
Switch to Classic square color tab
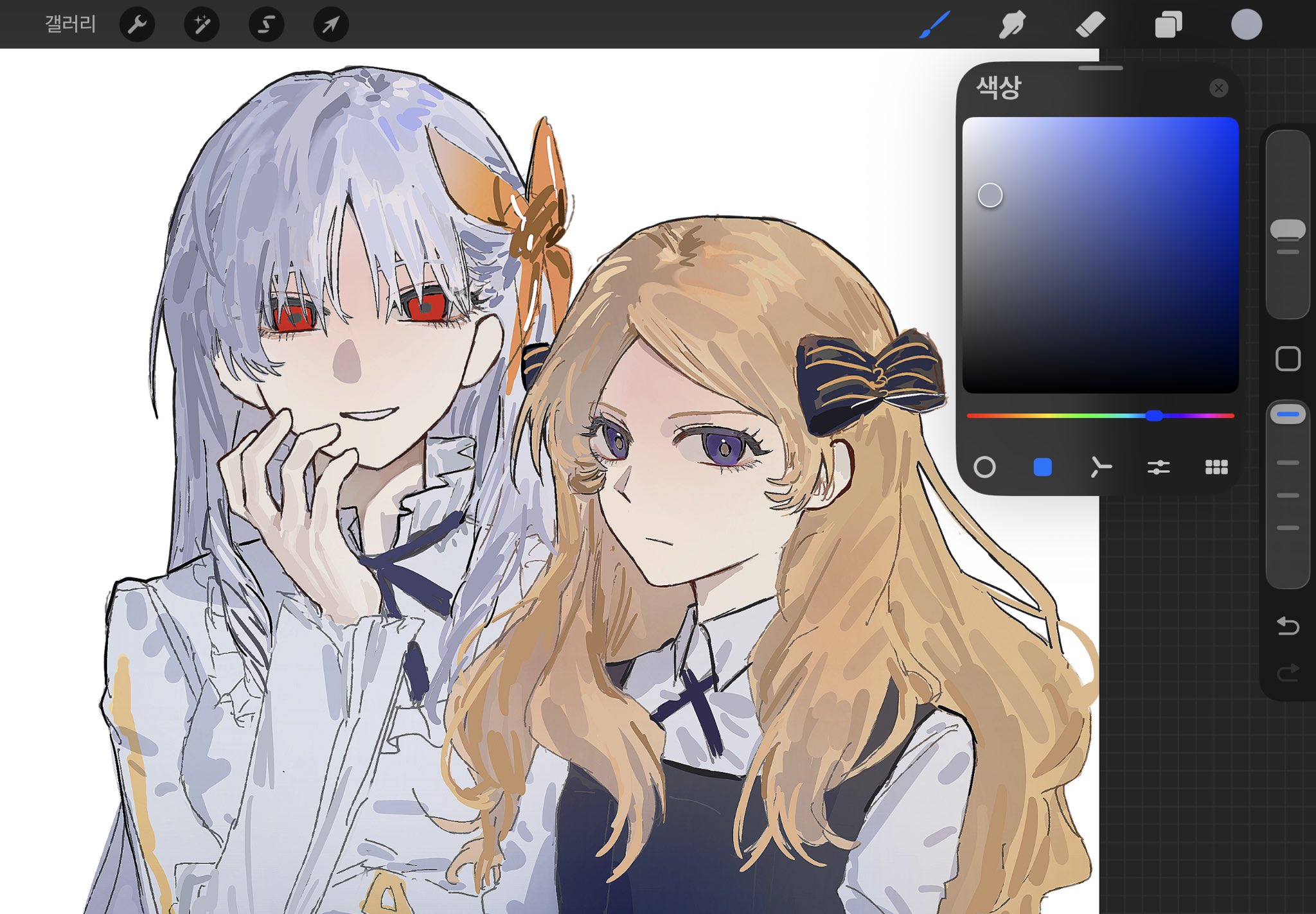(1042, 467)
